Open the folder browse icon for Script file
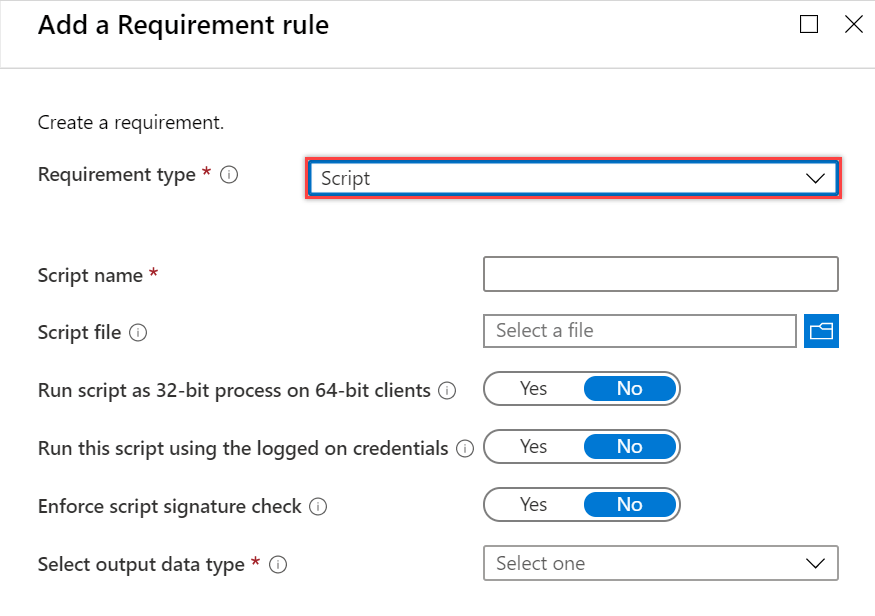Image resolution: width=875 pixels, height=616 pixels. 821,331
